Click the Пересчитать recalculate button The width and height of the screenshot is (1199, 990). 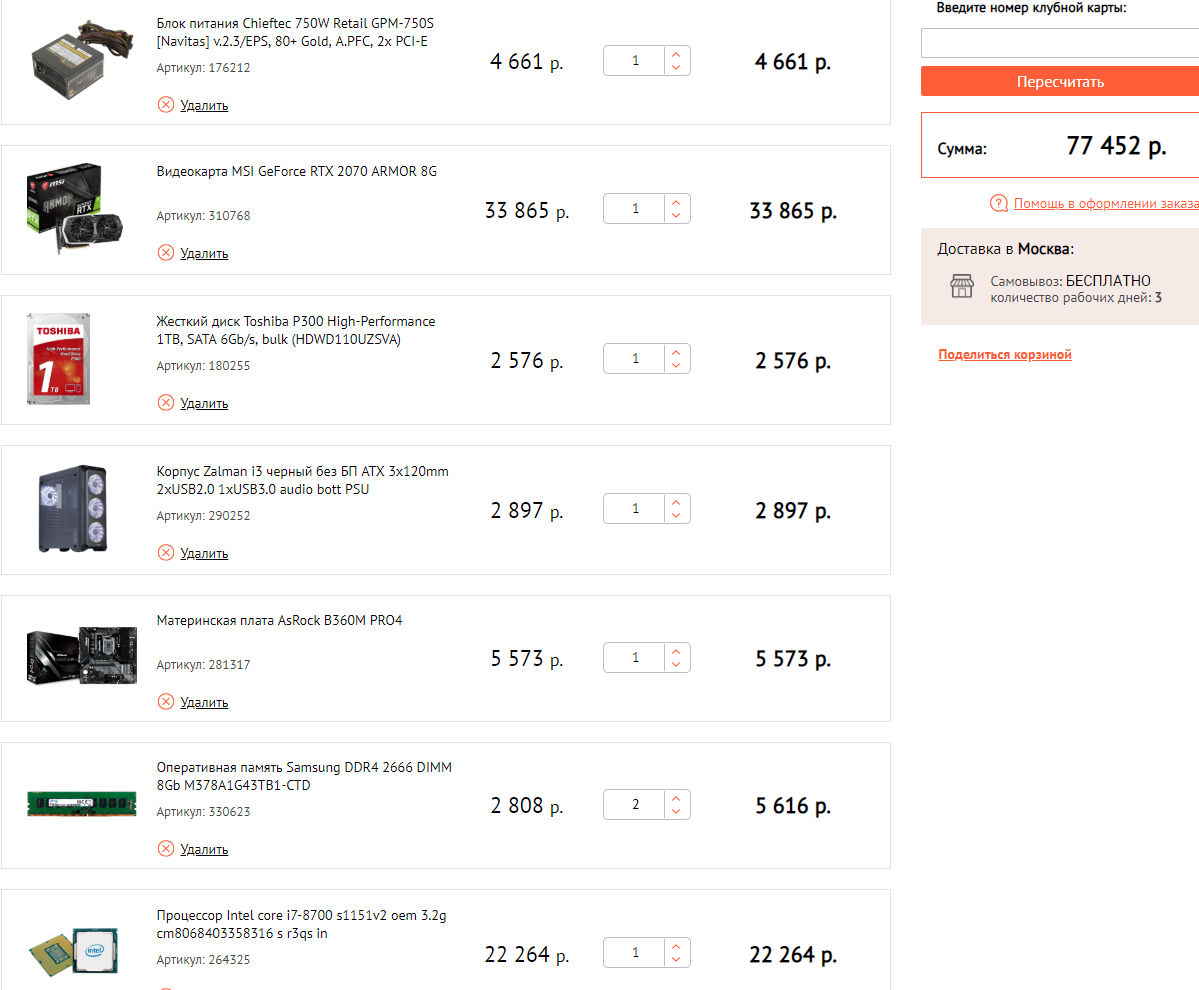point(1059,82)
